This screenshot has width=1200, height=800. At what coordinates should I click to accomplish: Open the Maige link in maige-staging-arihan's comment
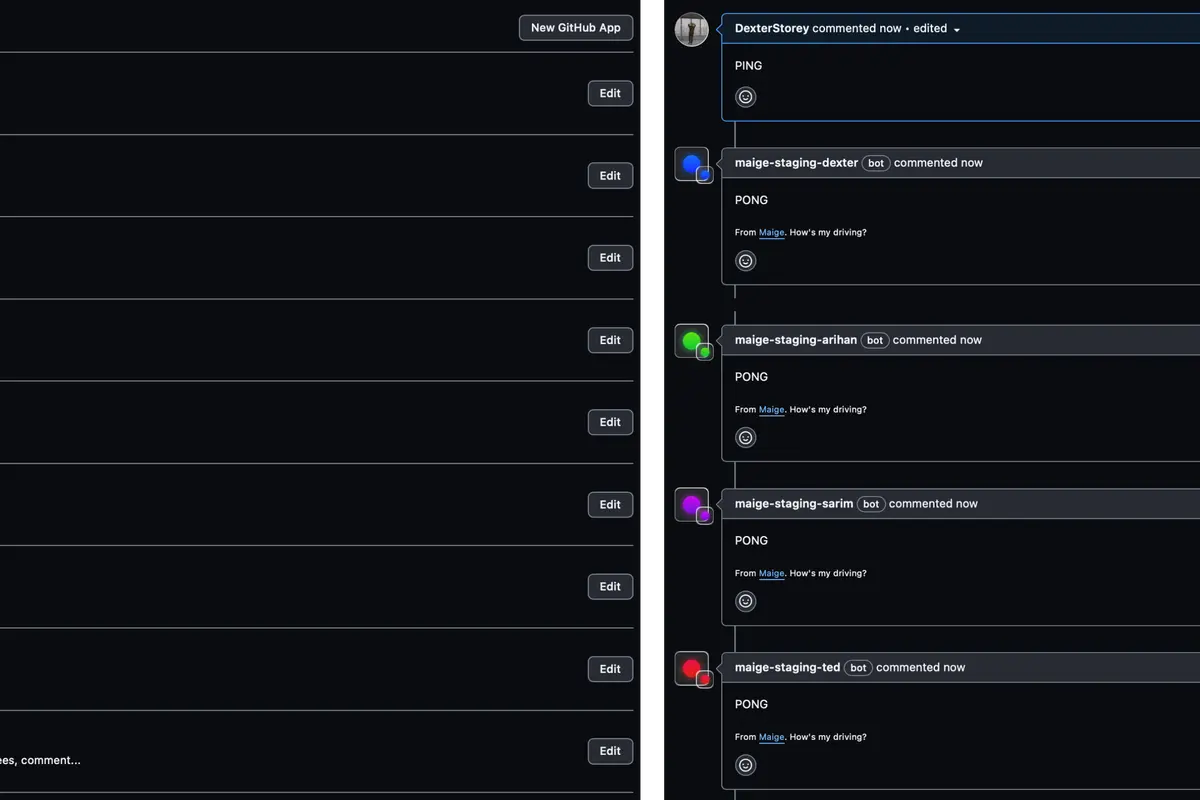pos(771,409)
